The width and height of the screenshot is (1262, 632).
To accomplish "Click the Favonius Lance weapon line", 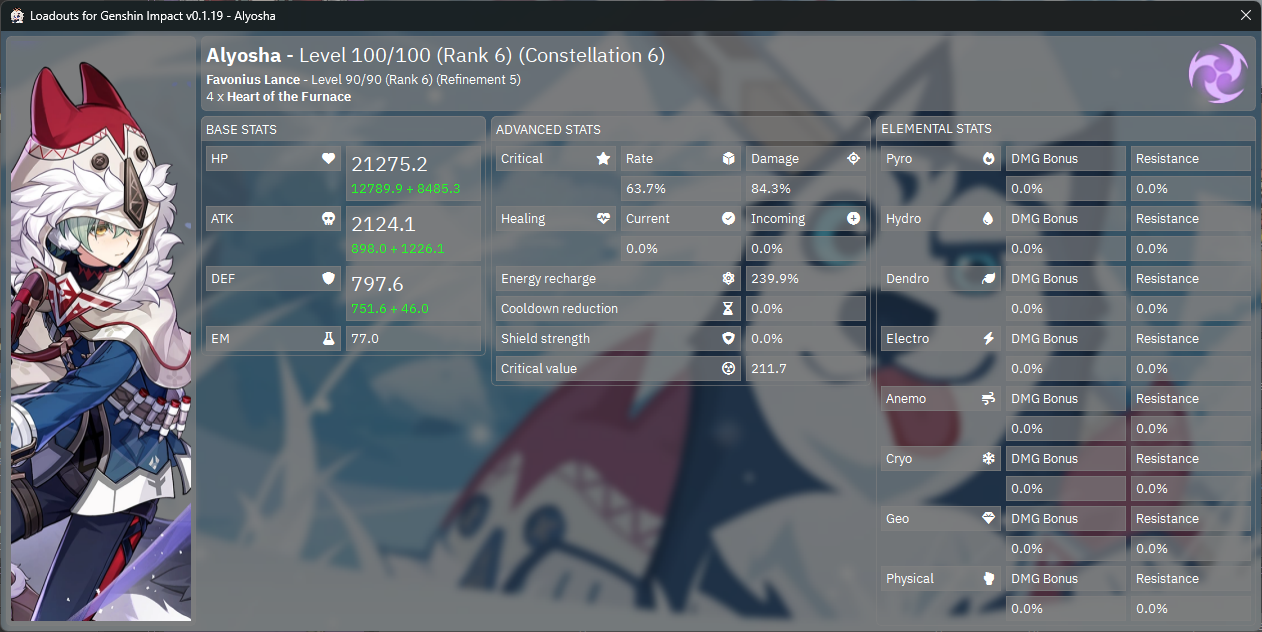I will coord(363,79).
